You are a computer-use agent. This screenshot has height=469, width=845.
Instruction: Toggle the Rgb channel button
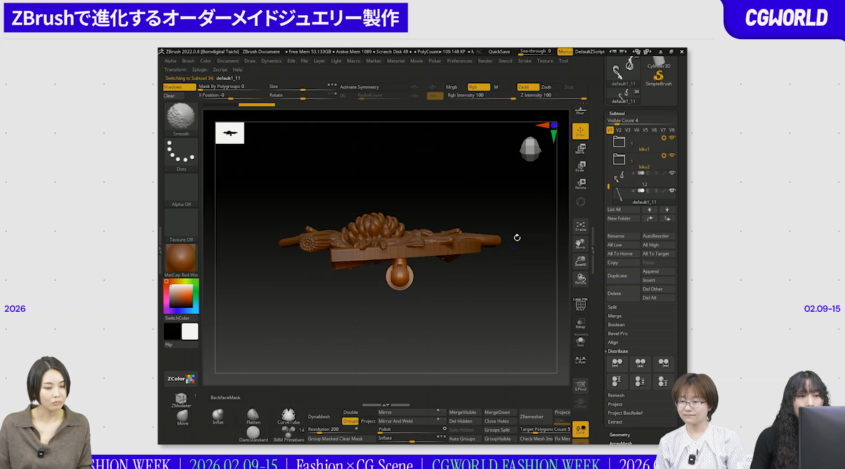[478, 87]
